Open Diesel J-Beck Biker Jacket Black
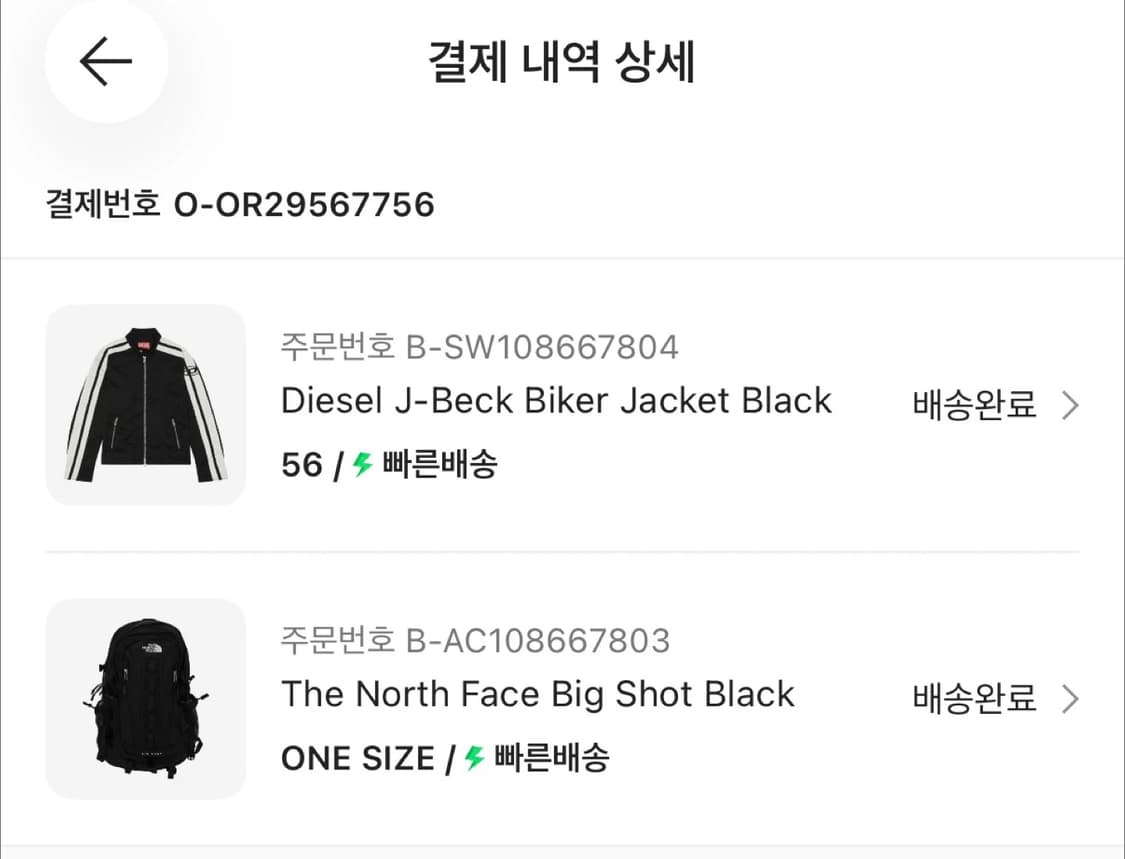 (556, 401)
